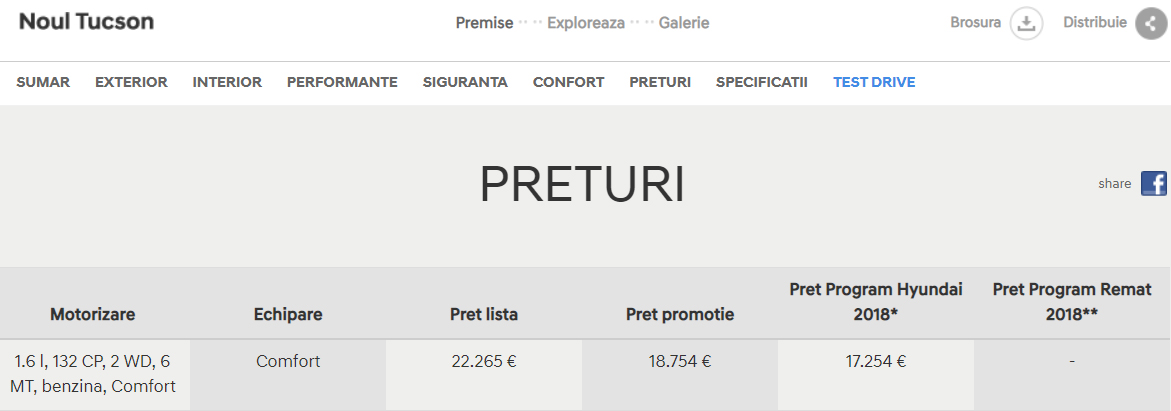Viewport: 1171px width, 411px height.
Task: Click the TEST DRIVE link
Action: (874, 82)
